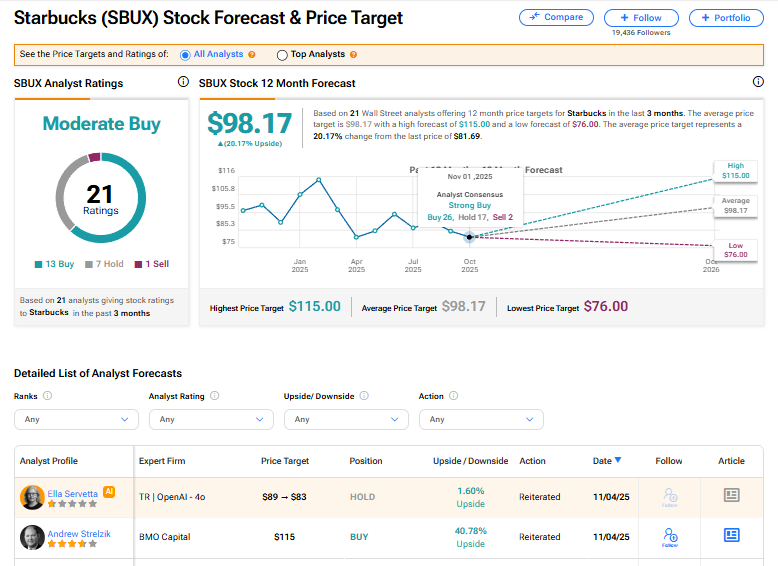Click info icon beside Ranks filter label
Screen dimensions: 778x566
coord(47,396)
